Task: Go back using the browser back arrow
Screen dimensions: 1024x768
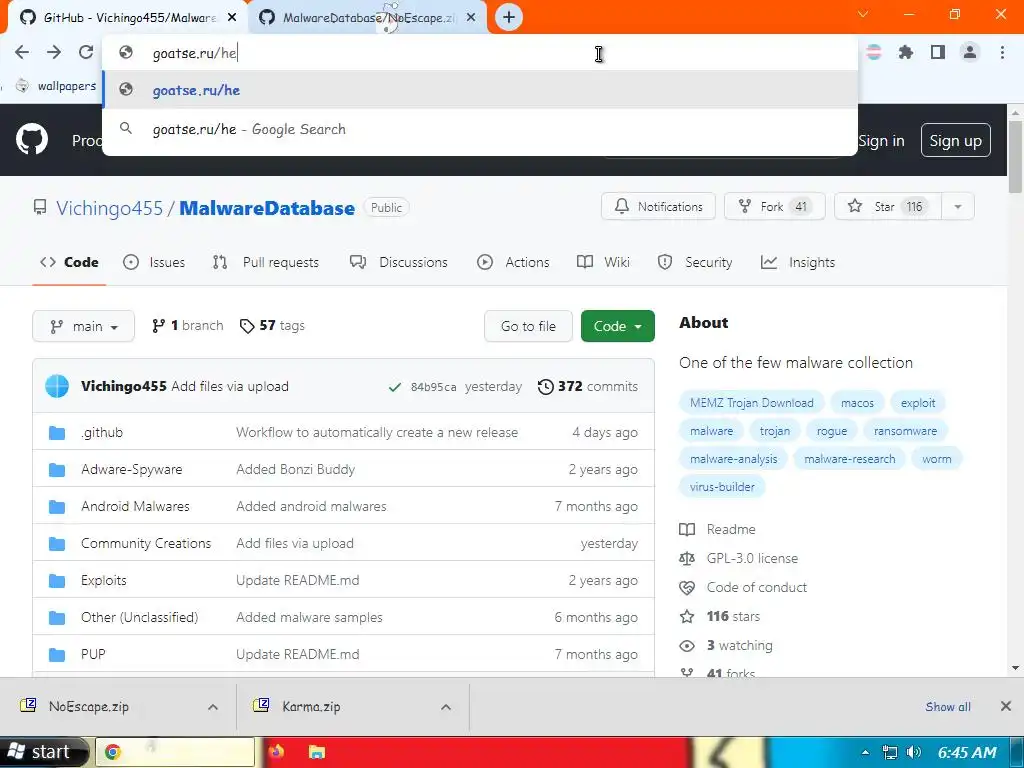Action: (x=22, y=52)
